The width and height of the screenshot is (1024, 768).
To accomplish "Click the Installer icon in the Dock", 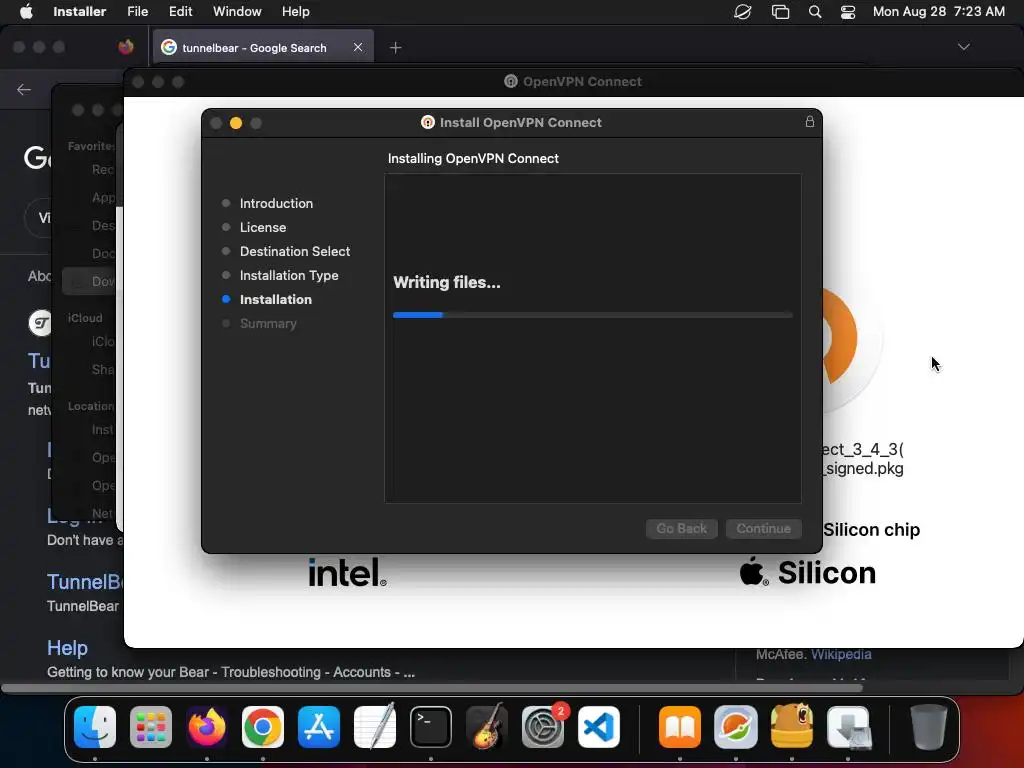I will (848, 726).
